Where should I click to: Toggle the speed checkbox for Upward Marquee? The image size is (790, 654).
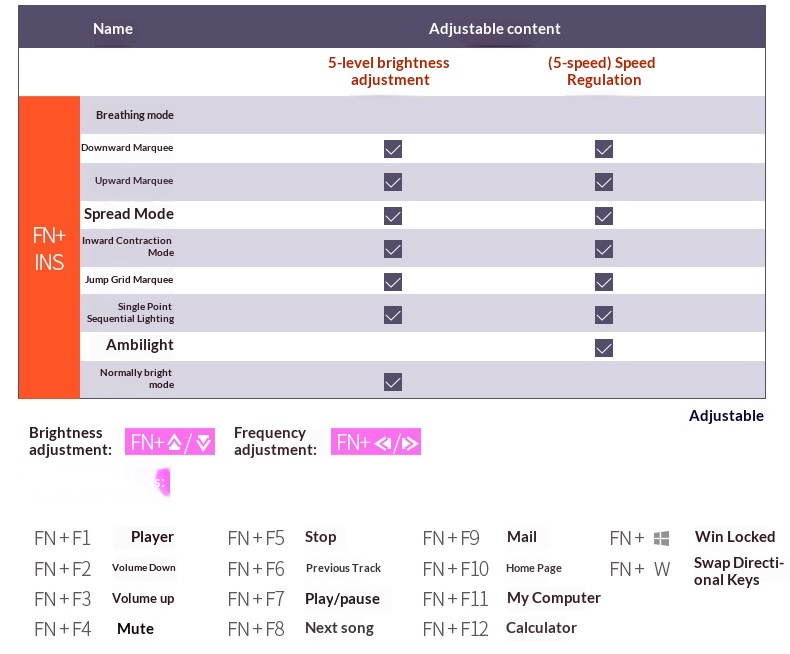click(x=603, y=182)
